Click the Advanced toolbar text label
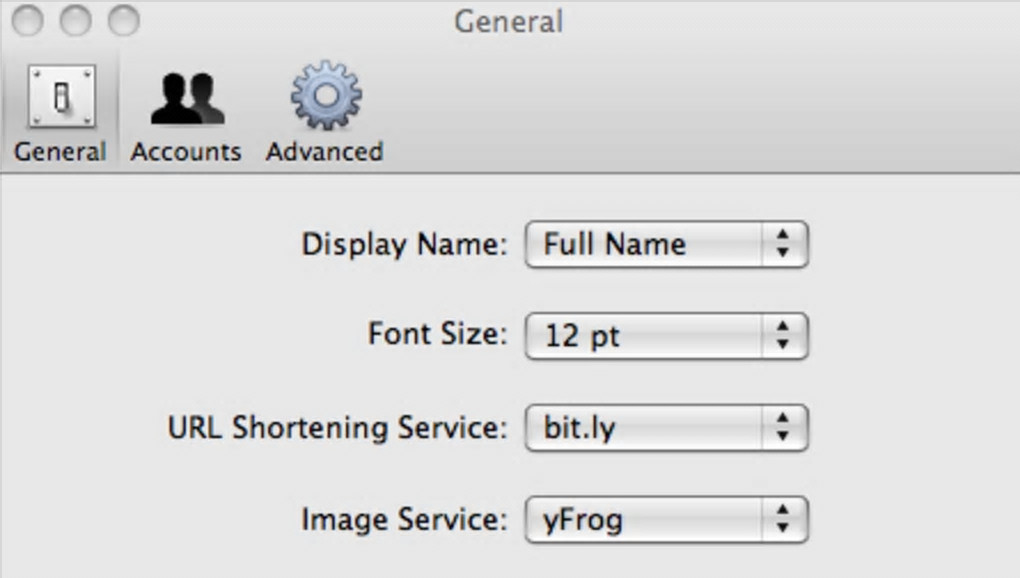The height and width of the screenshot is (578, 1020). pos(324,152)
